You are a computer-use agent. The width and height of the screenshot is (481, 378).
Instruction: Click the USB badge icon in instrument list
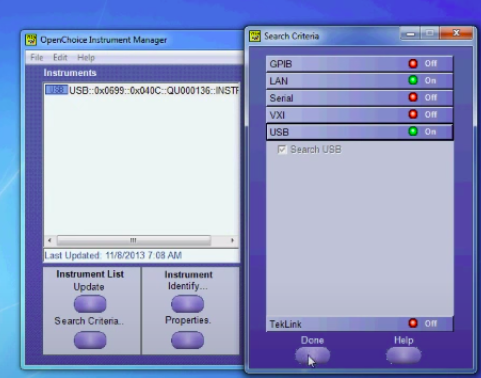[x=57, y=90]
